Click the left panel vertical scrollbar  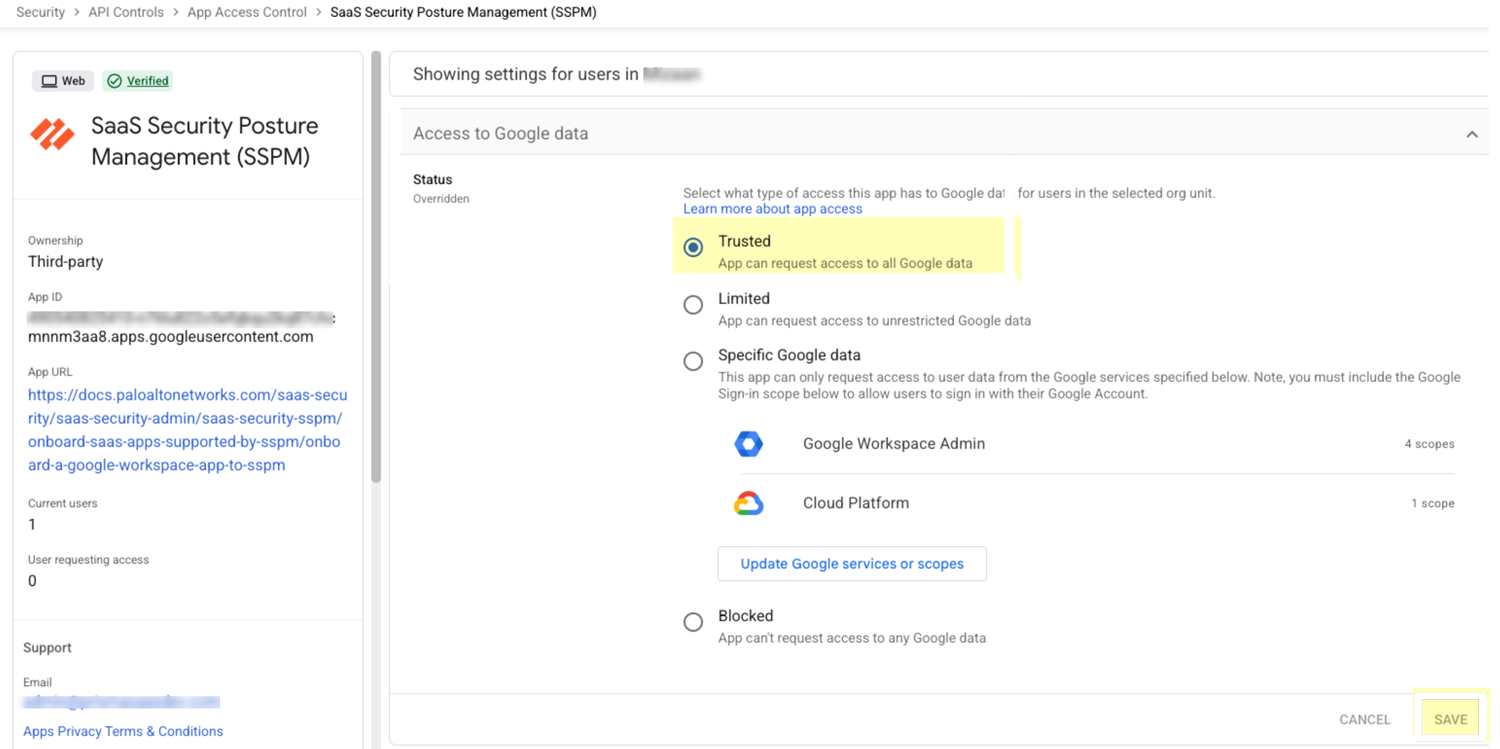click(x=376, y=268)
